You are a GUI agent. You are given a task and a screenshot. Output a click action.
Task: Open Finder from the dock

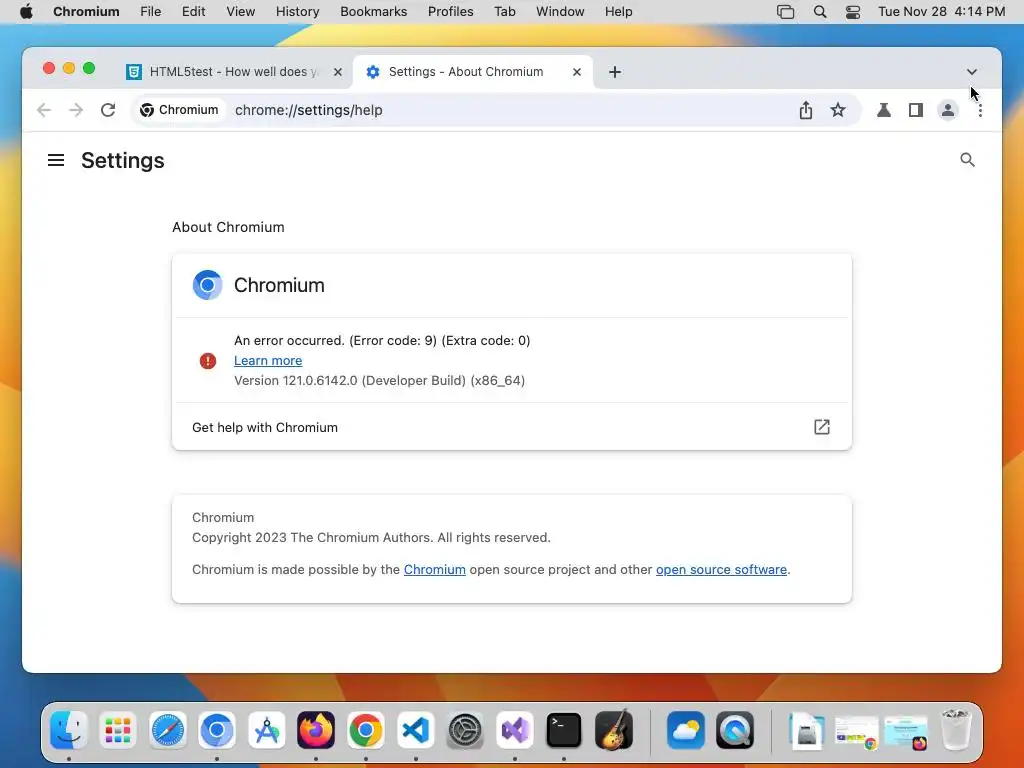[x=69, y=729]
